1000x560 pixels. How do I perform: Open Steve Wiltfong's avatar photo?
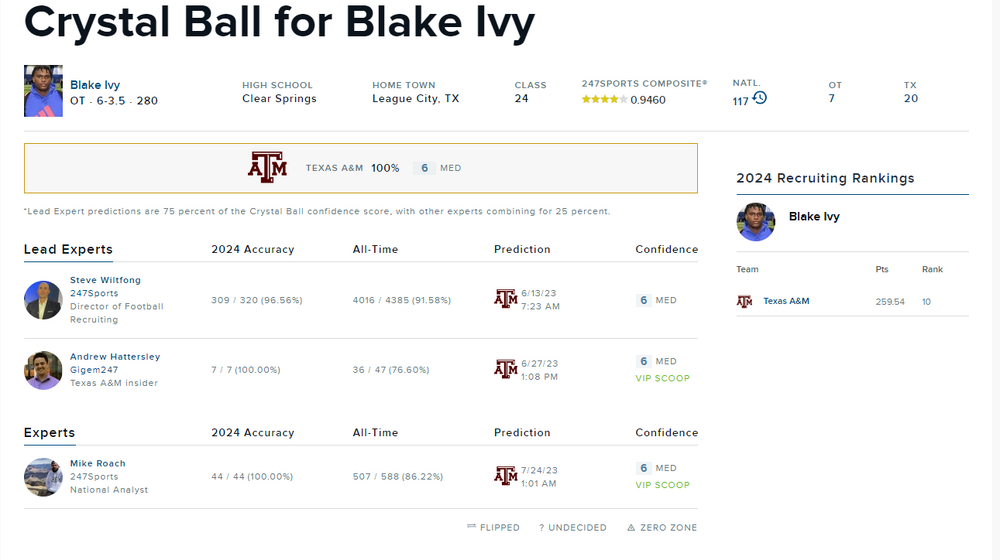[43, 300]
